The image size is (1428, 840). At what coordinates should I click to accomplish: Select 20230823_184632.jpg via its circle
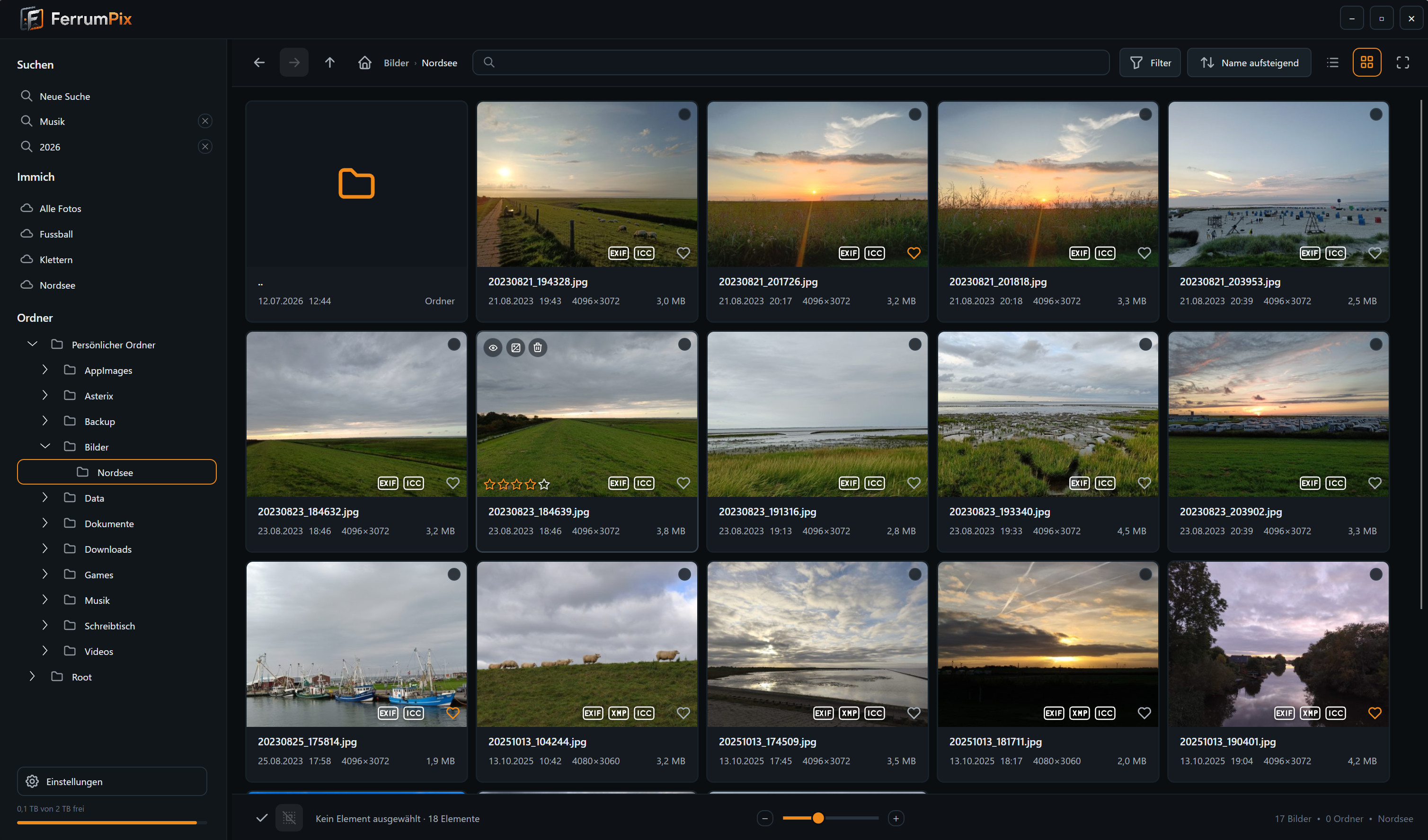pos(454,345)
